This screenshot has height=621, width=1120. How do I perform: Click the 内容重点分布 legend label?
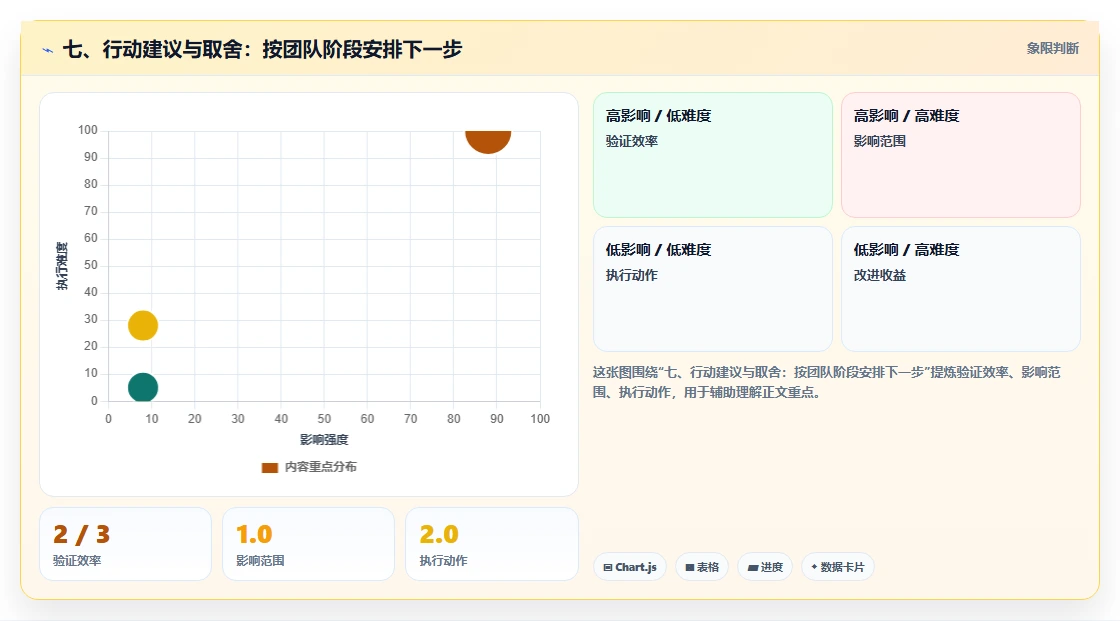click(320, 467)
